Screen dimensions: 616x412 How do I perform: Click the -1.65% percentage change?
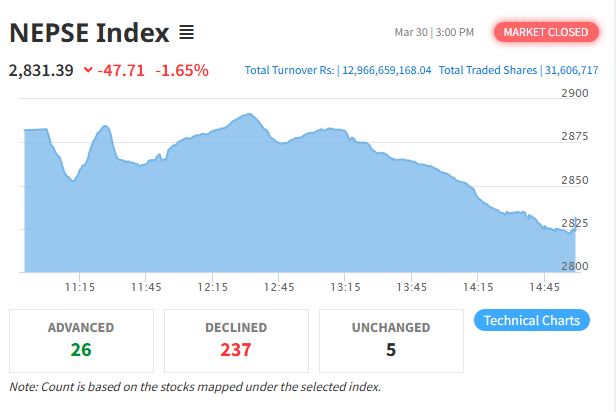click(182, 70)
